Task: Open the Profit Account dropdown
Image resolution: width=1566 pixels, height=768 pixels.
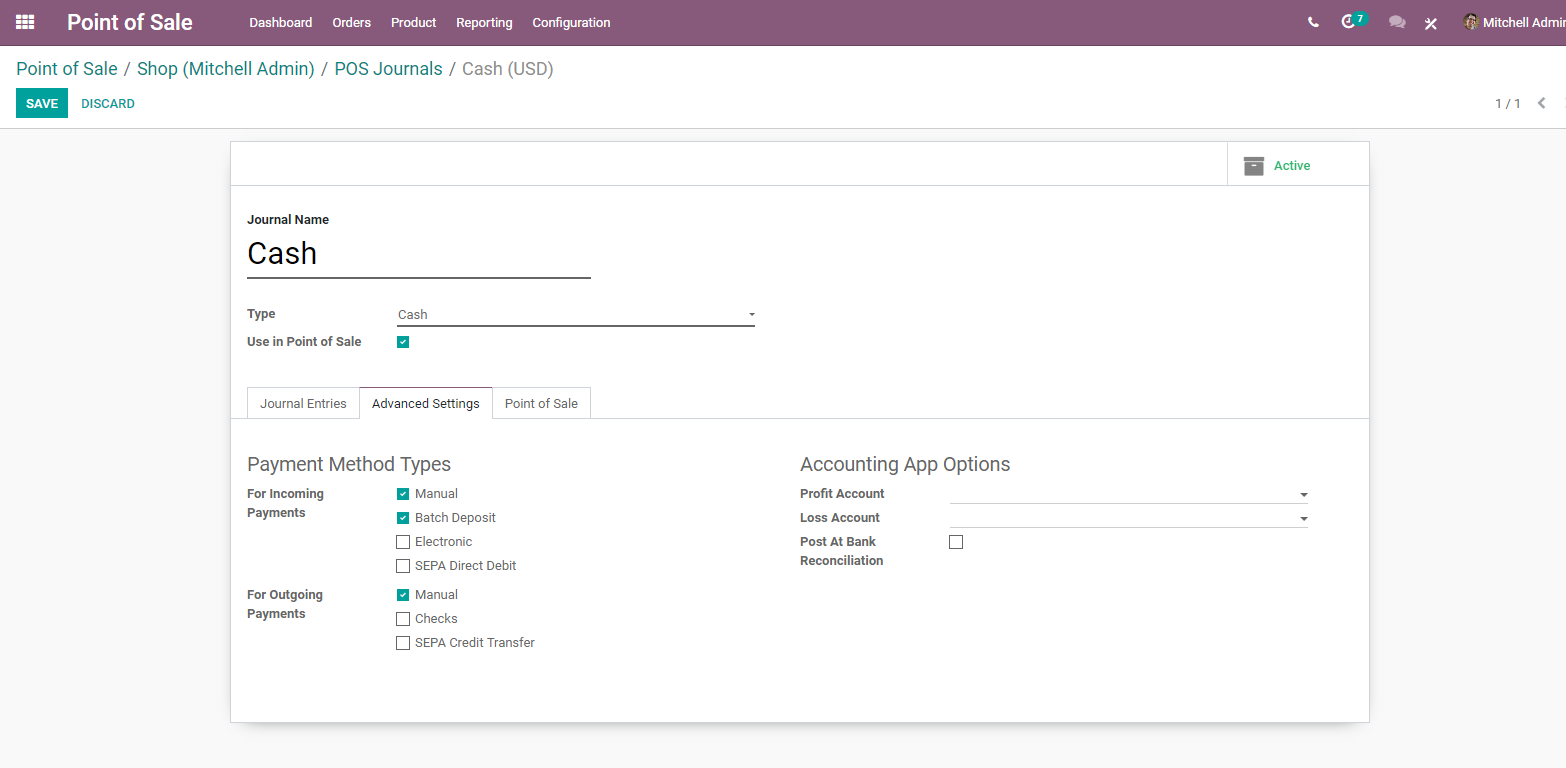Action: coord(1129,494)
